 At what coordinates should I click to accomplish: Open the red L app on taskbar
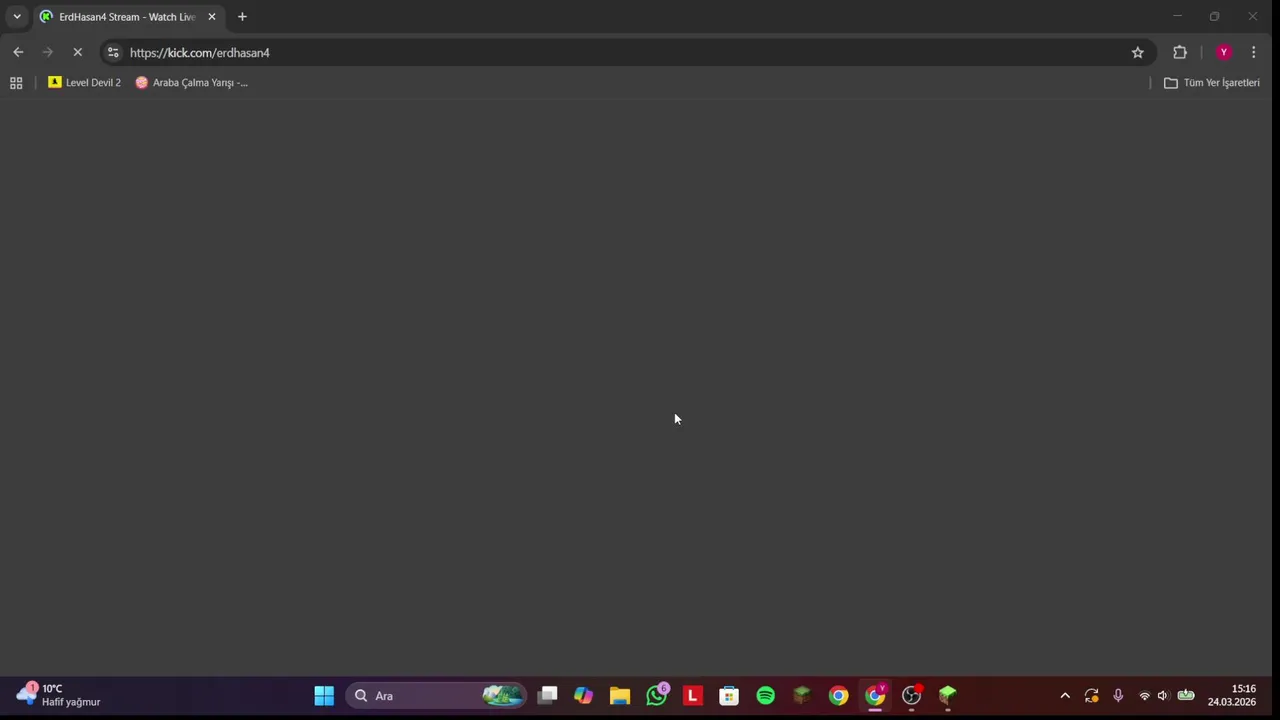693,696
